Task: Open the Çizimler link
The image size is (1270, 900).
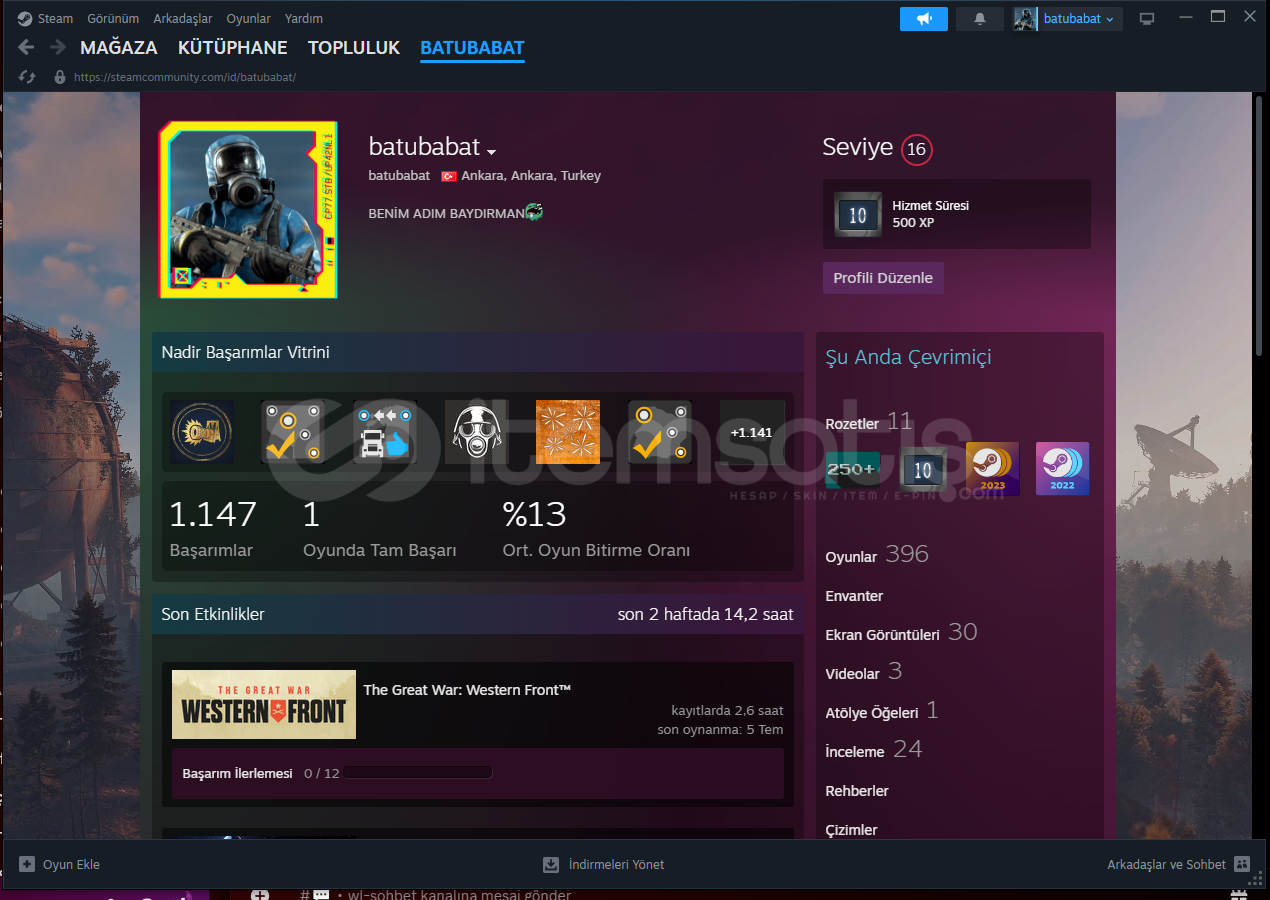Action: pos(851,829)
